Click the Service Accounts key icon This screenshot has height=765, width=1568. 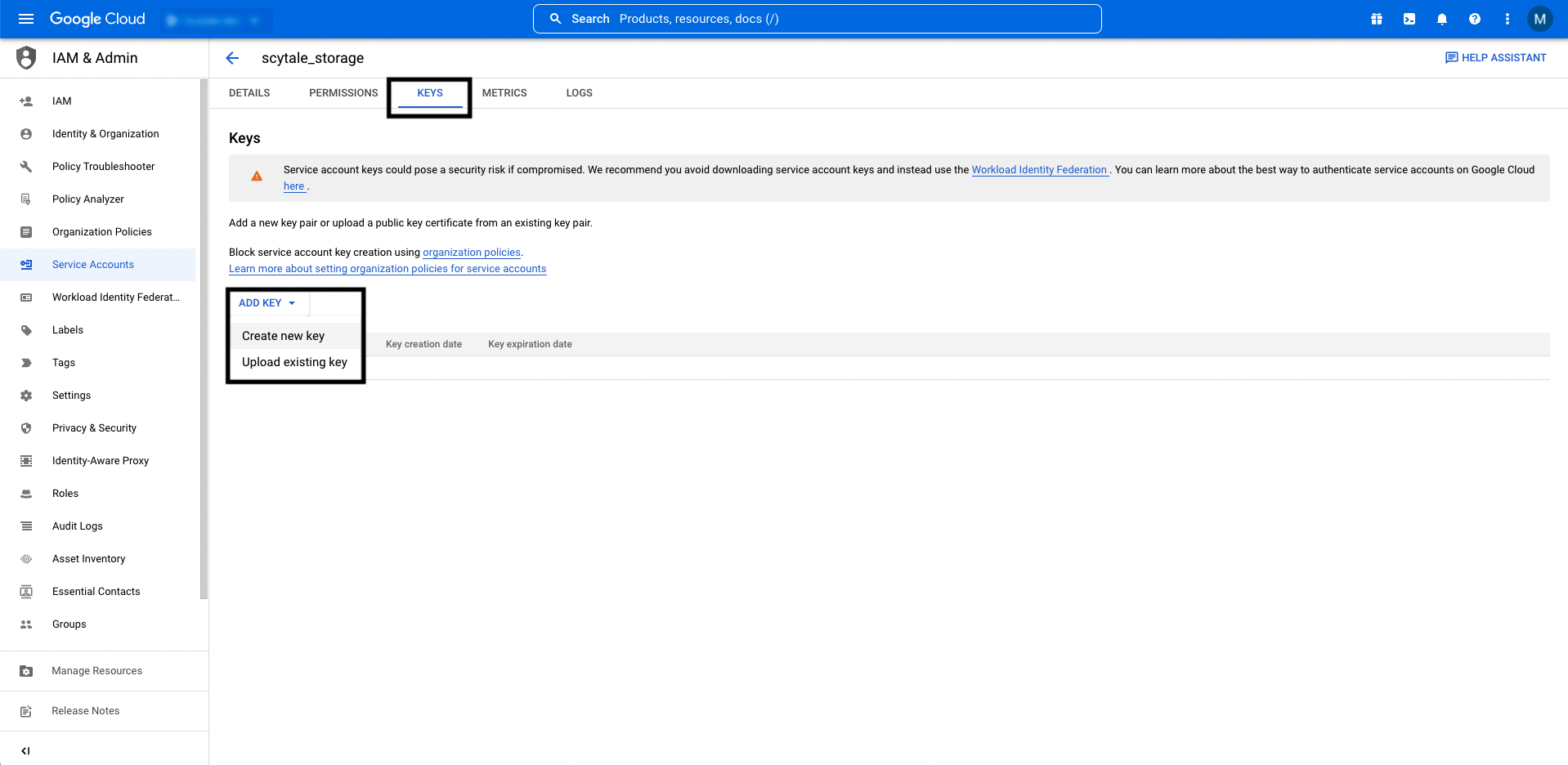(26, 265)
